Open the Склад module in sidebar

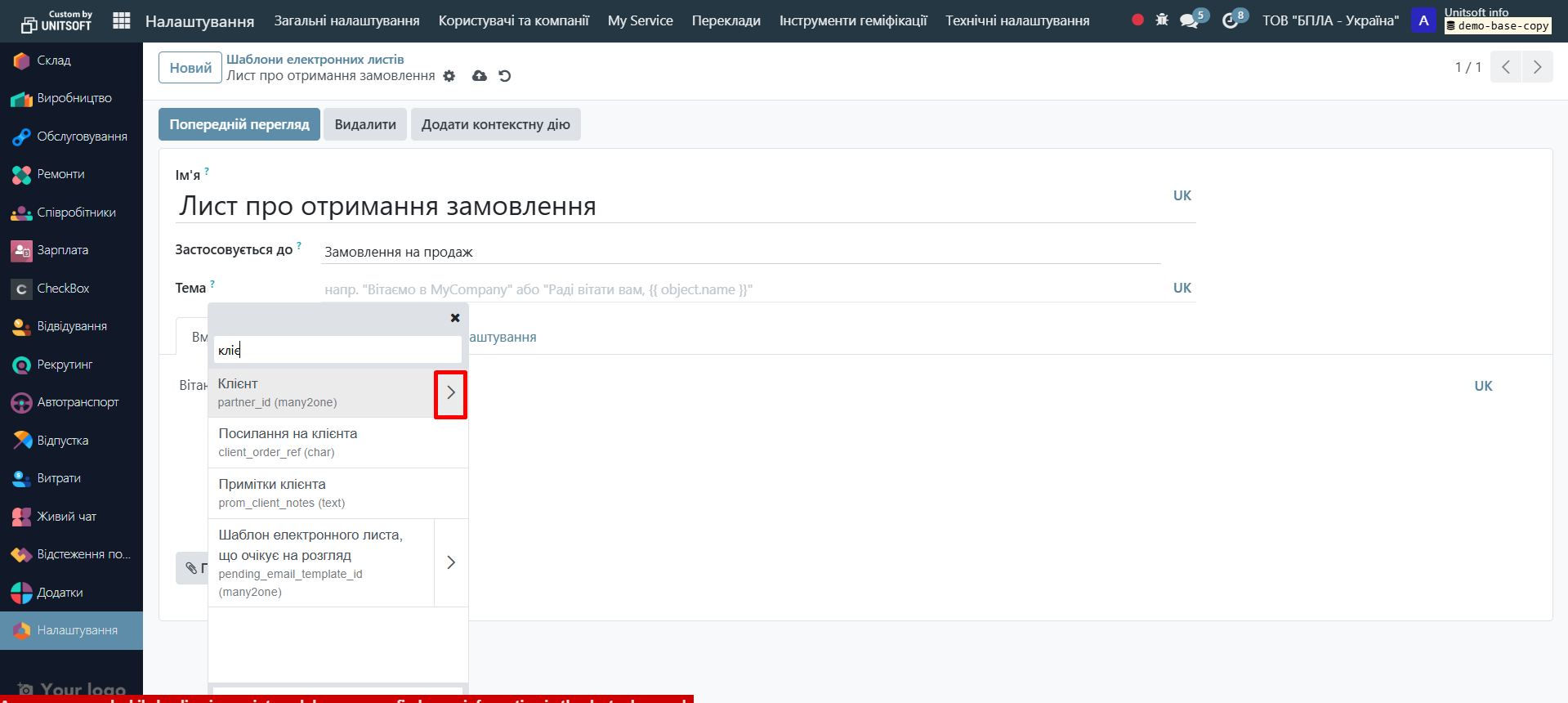(x=54, y=60)
